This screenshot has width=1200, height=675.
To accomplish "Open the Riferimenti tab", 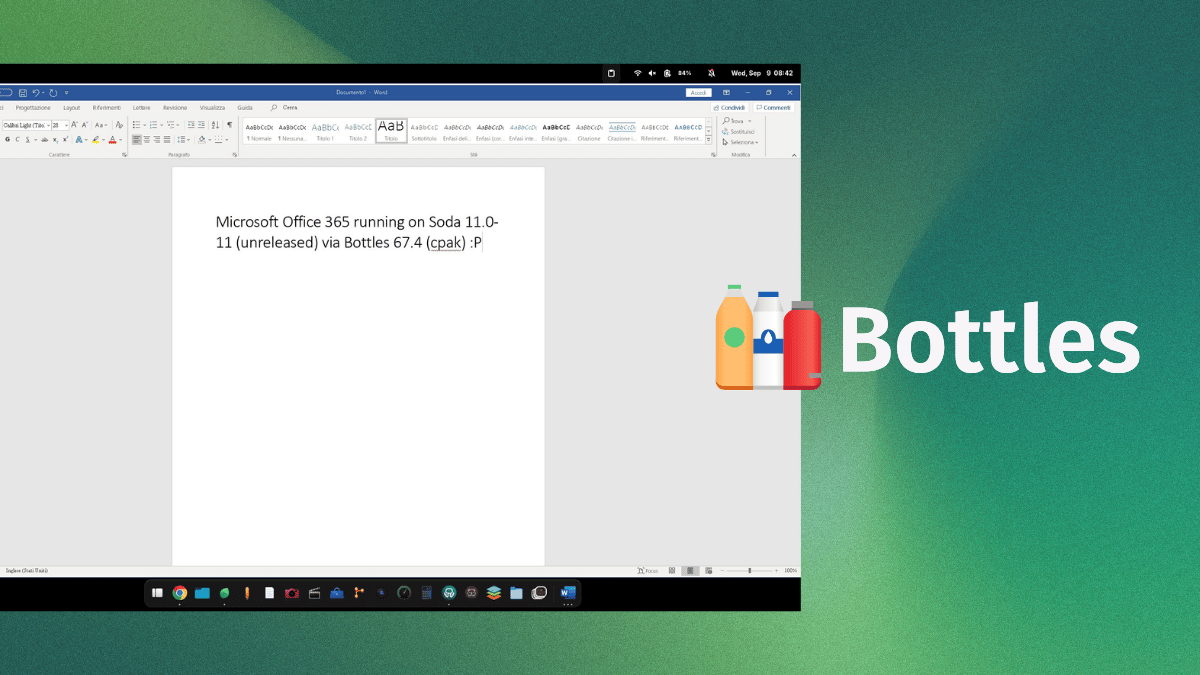I will click(x=106, y=108).
